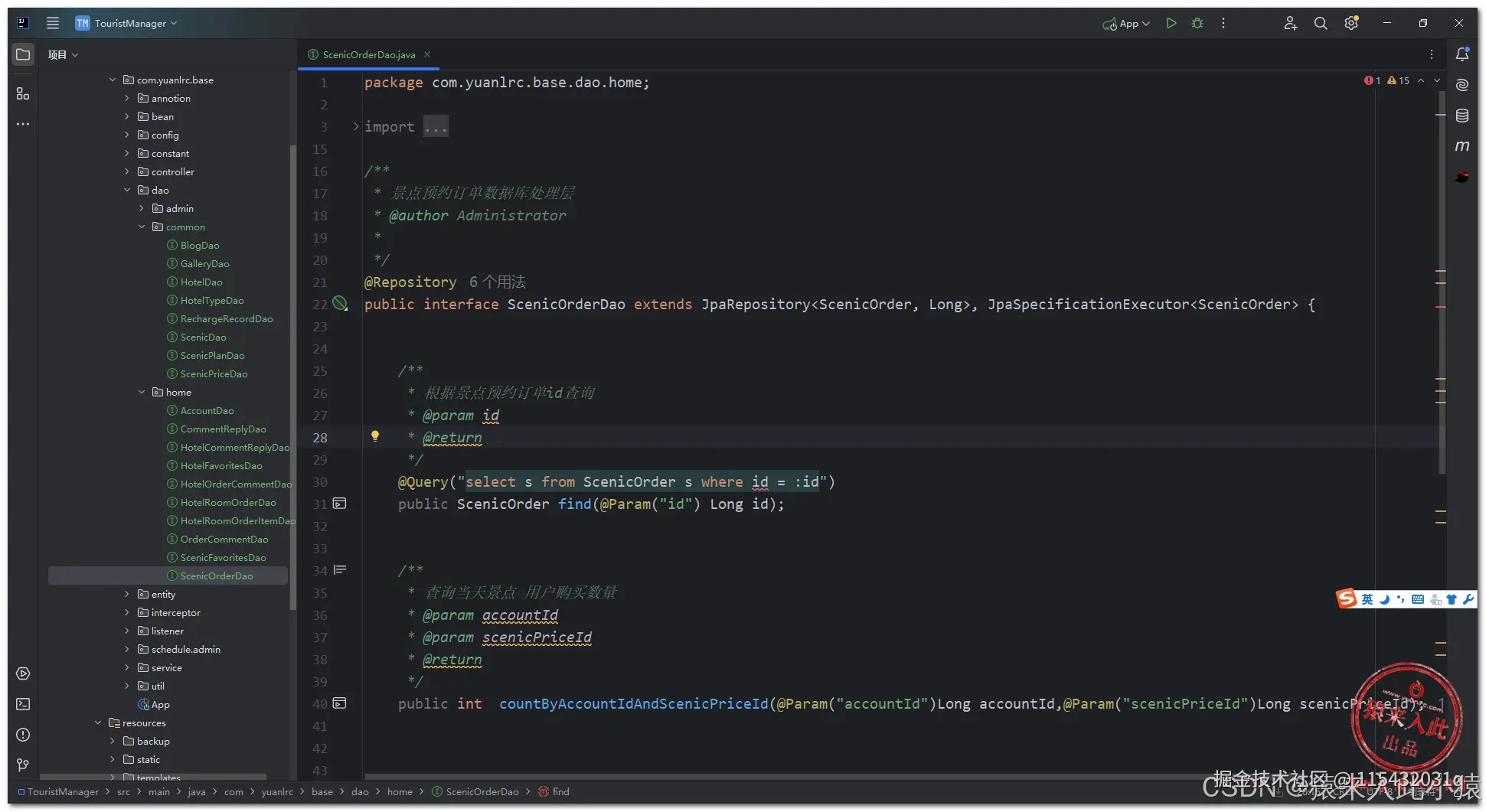Open HotelDao in the project tree
This screenshot has width=1486, height=812.
click(201, 282)
